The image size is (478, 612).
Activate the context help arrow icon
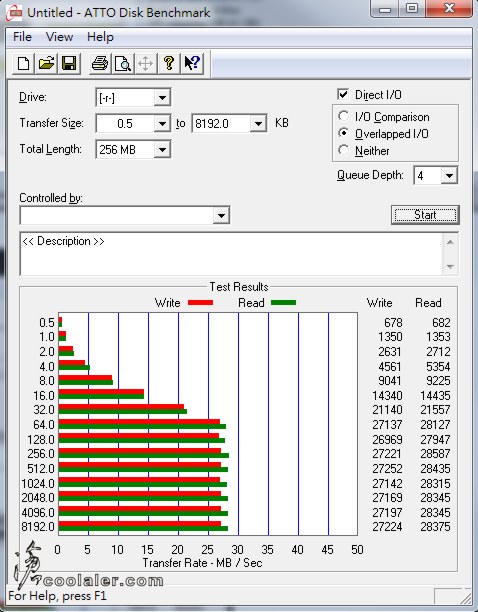click(x=192, y=63)
